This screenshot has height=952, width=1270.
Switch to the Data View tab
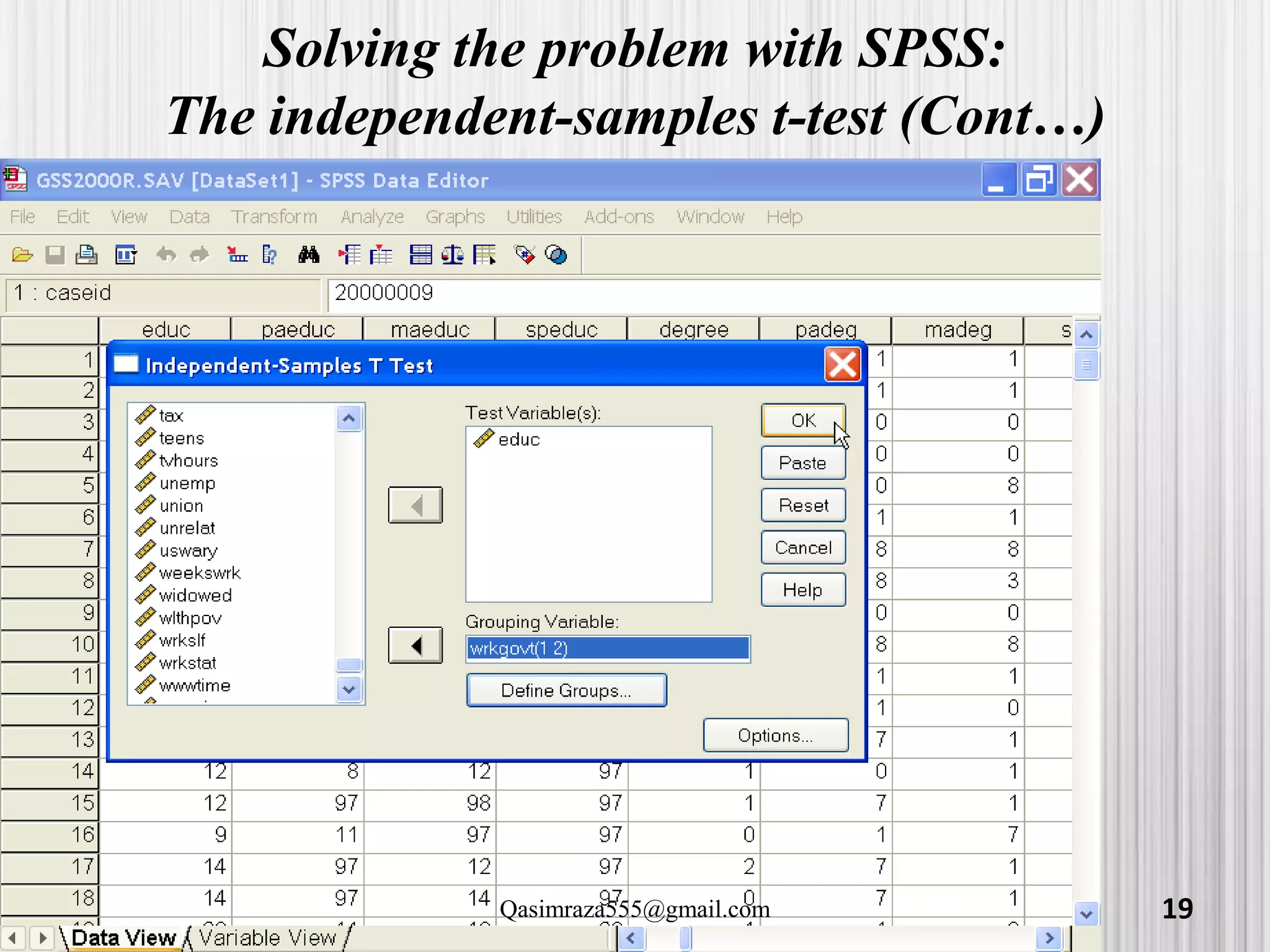pyautogui.click(x=123, y=938)
